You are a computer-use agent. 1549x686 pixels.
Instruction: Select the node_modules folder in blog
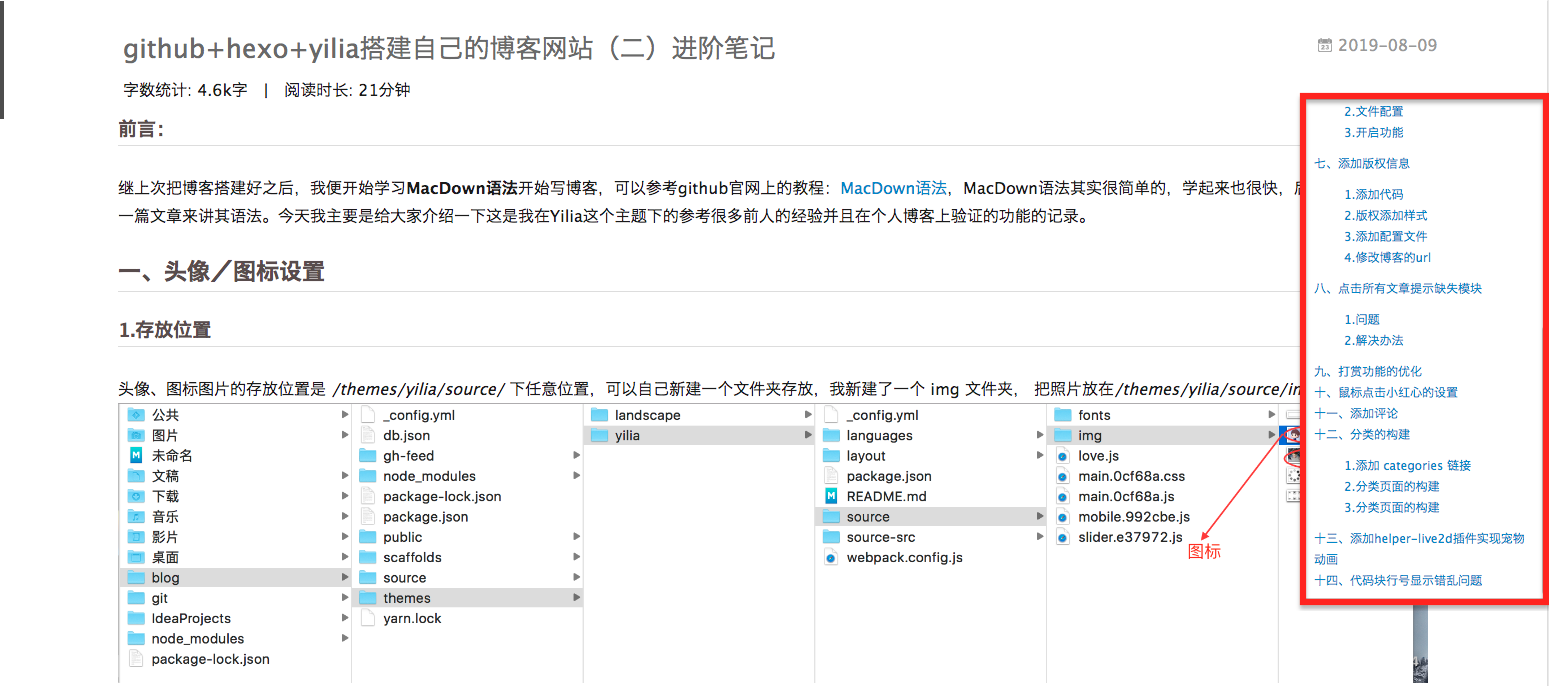click(x=429, y=476)
